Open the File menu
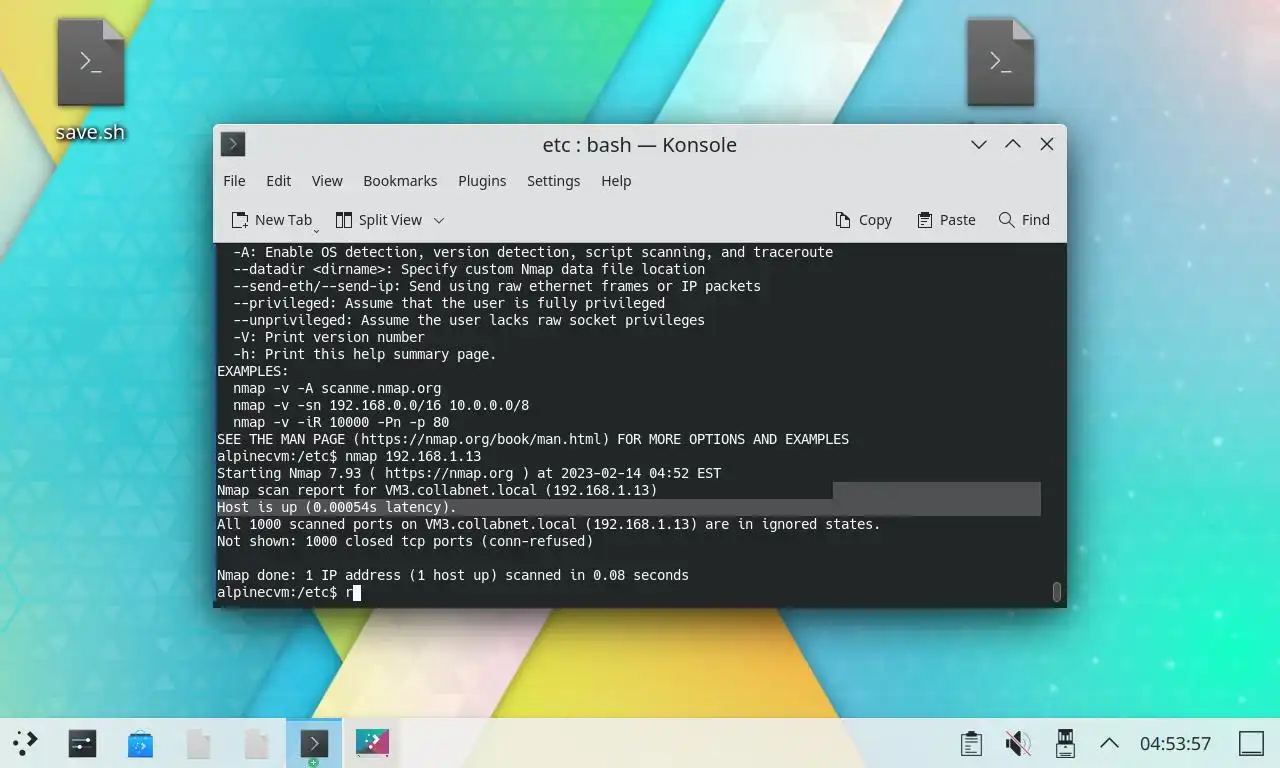 234,181
